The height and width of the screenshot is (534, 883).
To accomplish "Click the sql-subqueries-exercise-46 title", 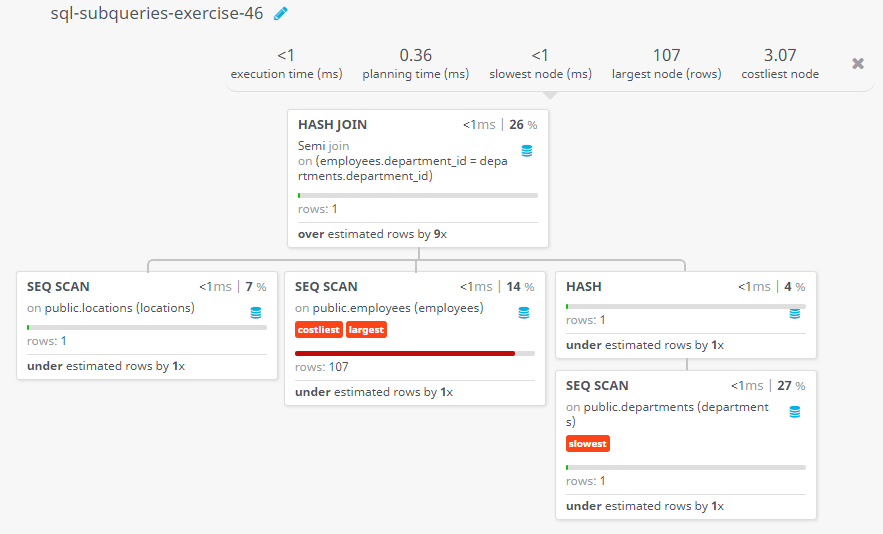I will click(157, 14).
